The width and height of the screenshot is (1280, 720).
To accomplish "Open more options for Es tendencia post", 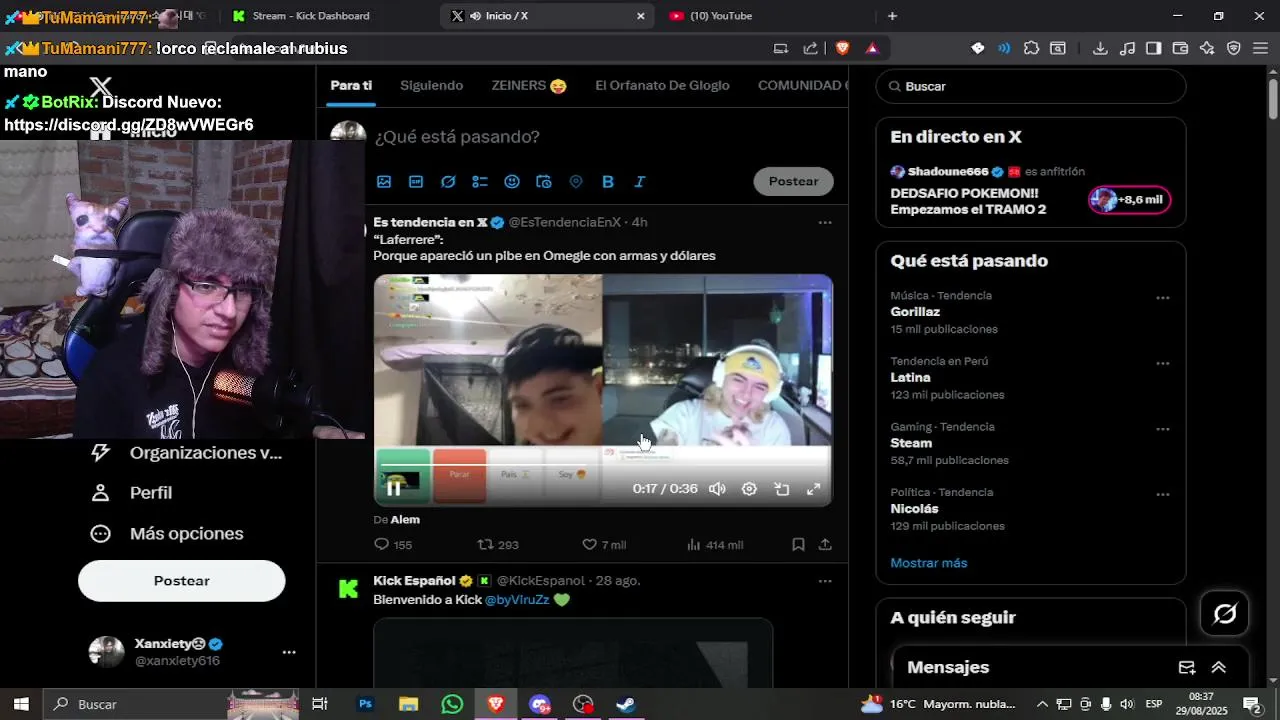I will click(825, 222).
